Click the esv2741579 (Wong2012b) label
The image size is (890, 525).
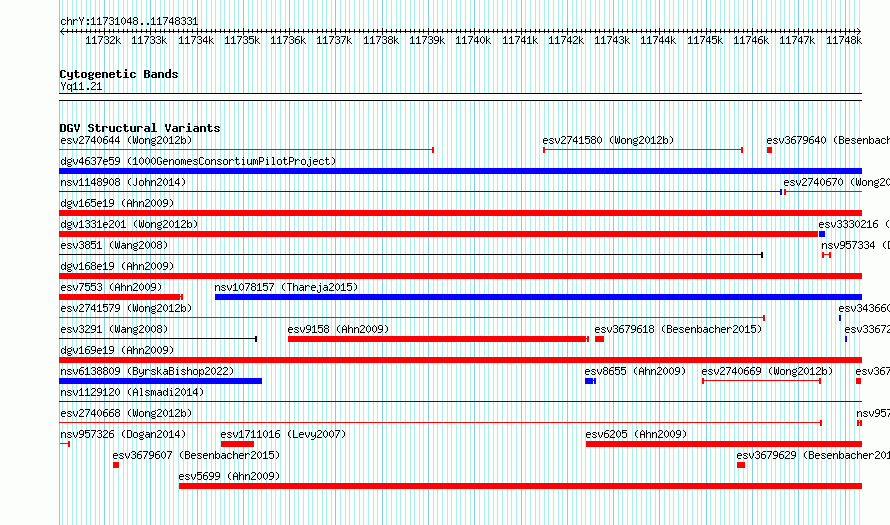tap(126, 308)
